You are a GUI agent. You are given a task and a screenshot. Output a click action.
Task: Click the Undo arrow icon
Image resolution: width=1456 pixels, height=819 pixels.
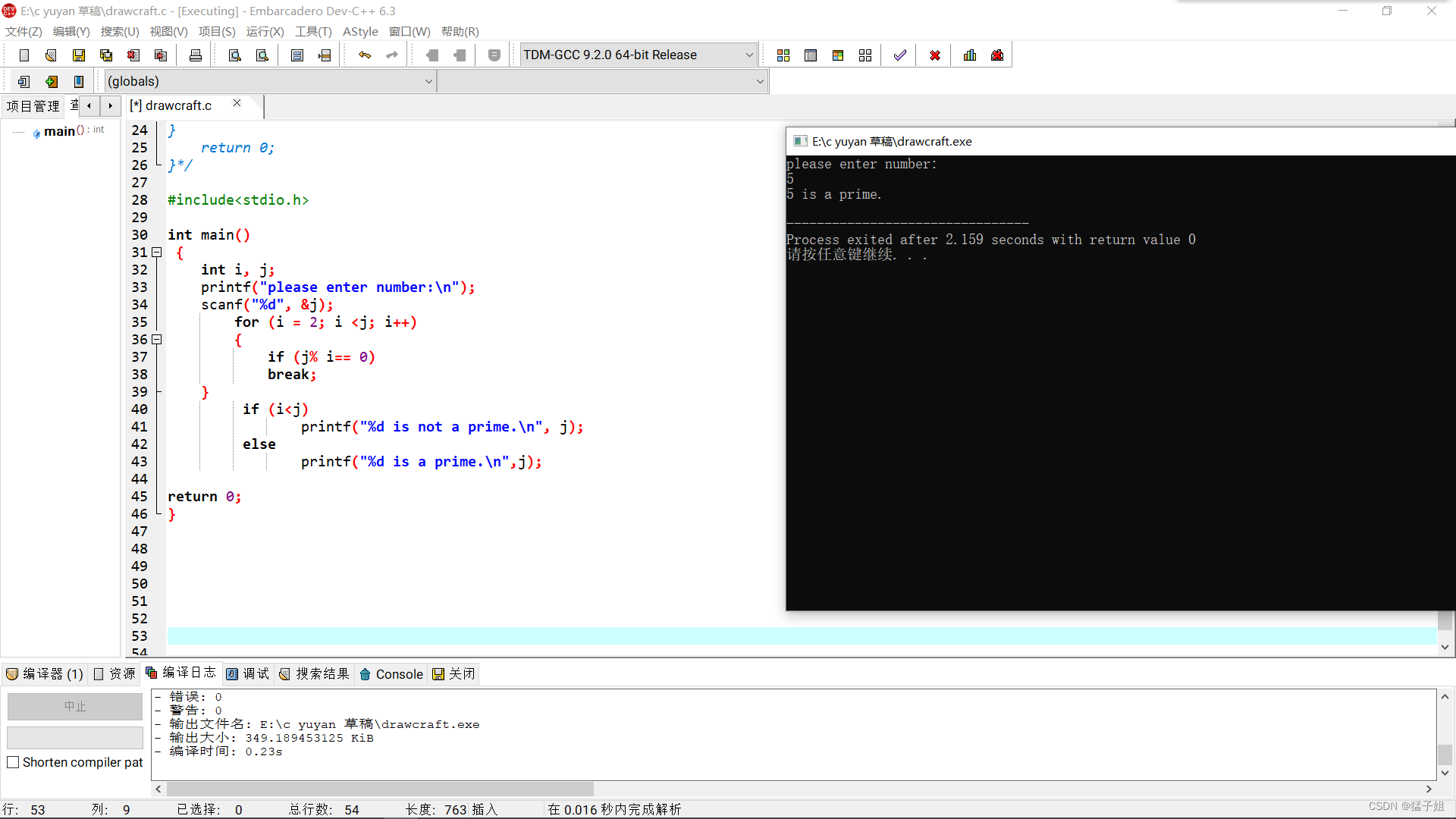pos(365,55)
